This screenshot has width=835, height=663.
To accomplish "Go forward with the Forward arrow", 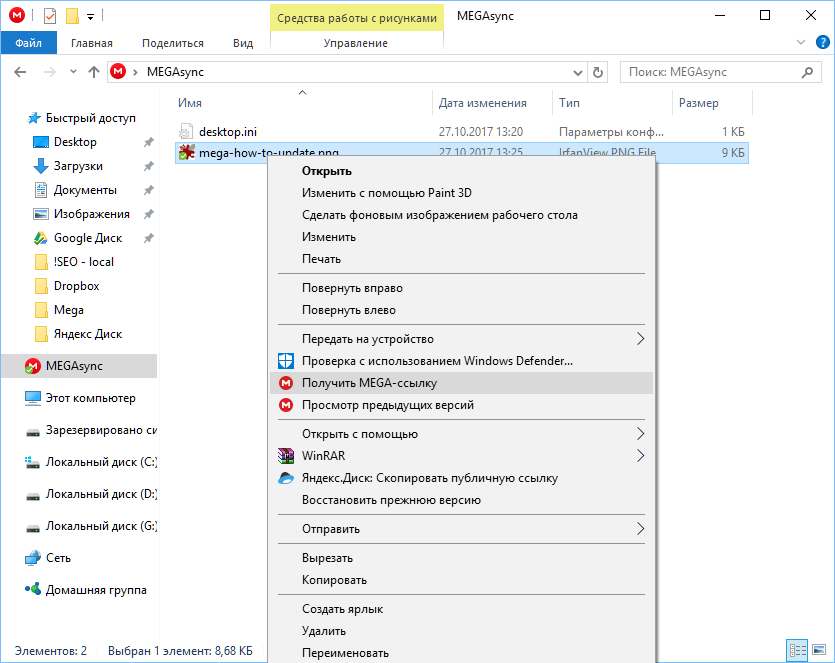I will tap(50, 72).
